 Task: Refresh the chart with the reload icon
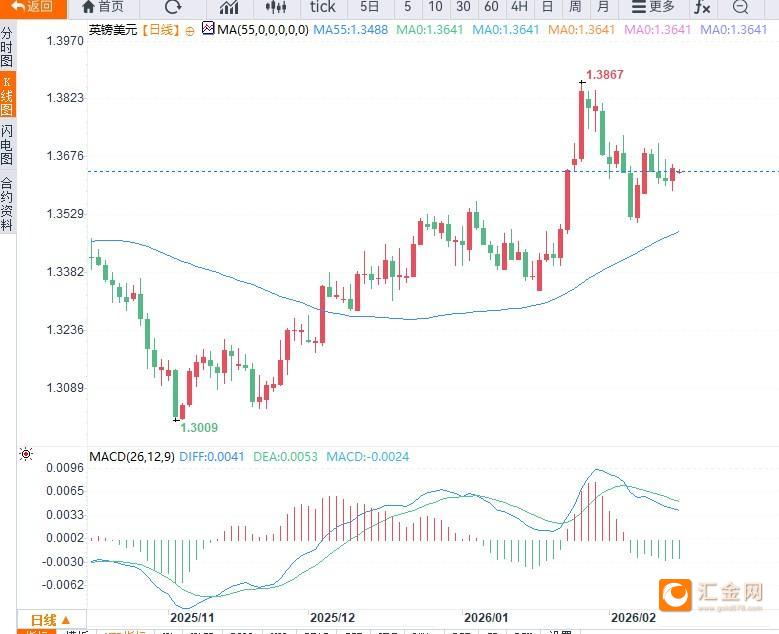(173, 7)
